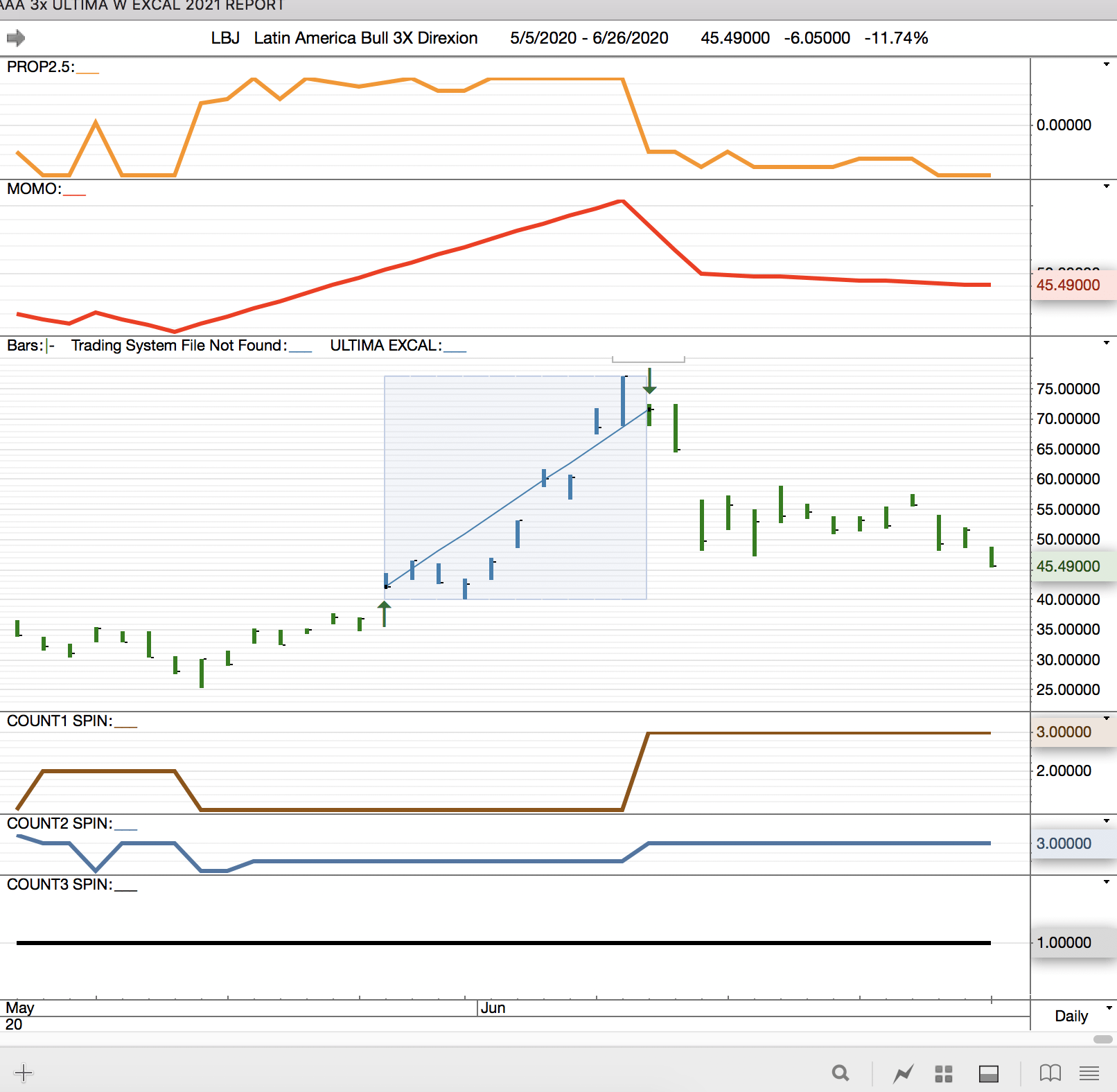Show the list view lines icon

[1089, 1073]
